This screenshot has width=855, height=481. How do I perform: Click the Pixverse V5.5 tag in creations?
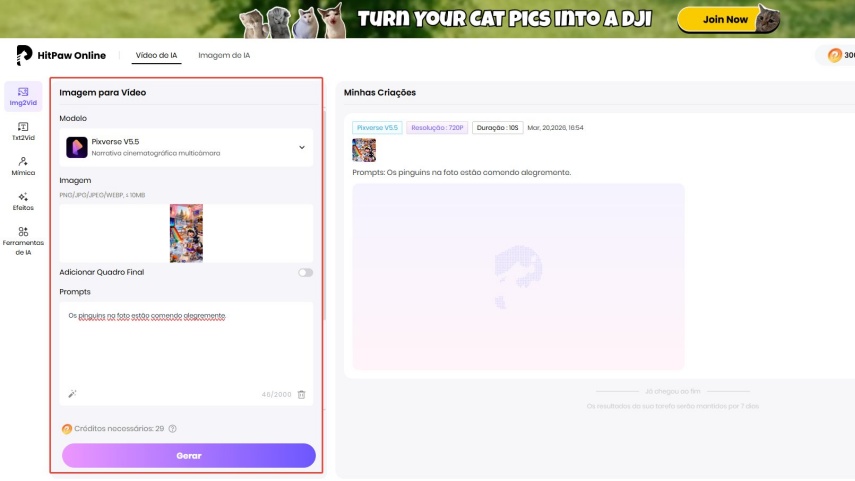377,128
